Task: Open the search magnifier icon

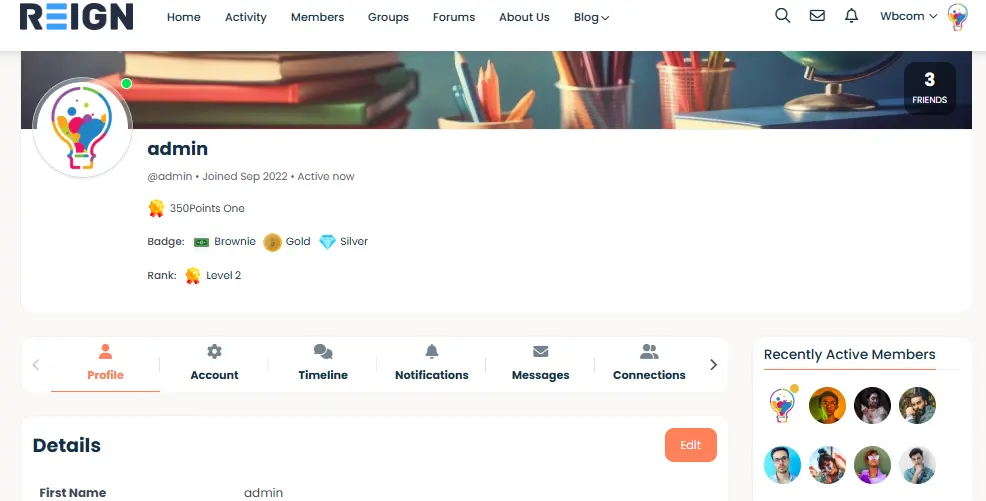Action: [782, 16]
